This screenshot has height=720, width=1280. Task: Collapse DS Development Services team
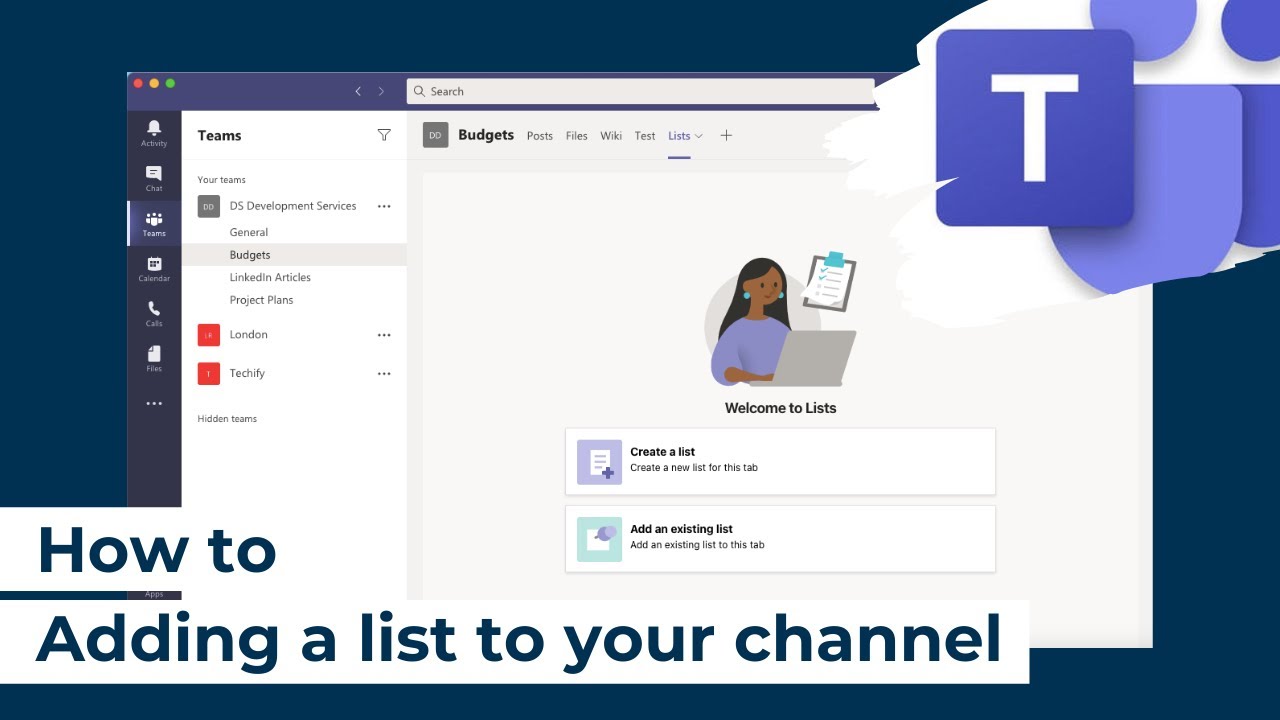[293, 206]
